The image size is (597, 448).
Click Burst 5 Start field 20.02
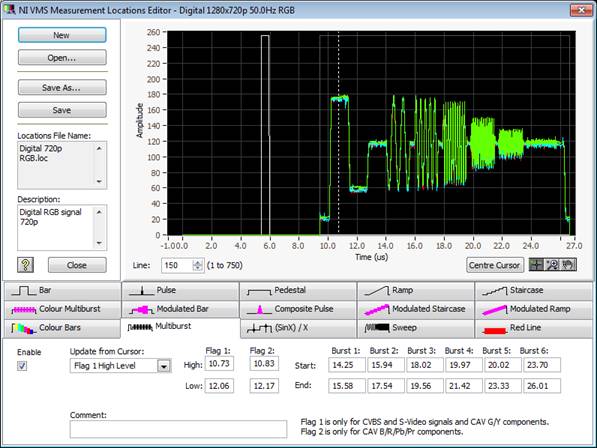[x=503, y=365]
